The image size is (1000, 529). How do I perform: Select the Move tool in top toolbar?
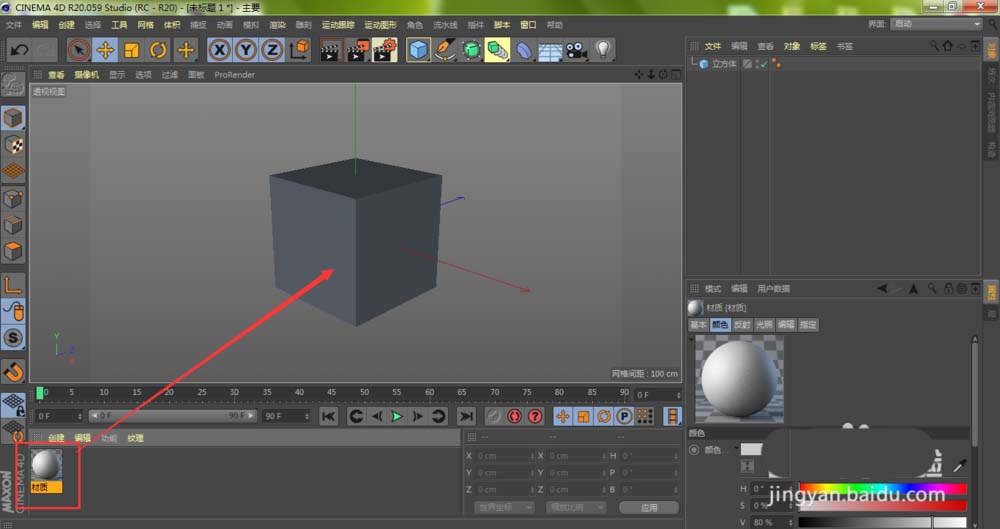[x=105, y=49]
